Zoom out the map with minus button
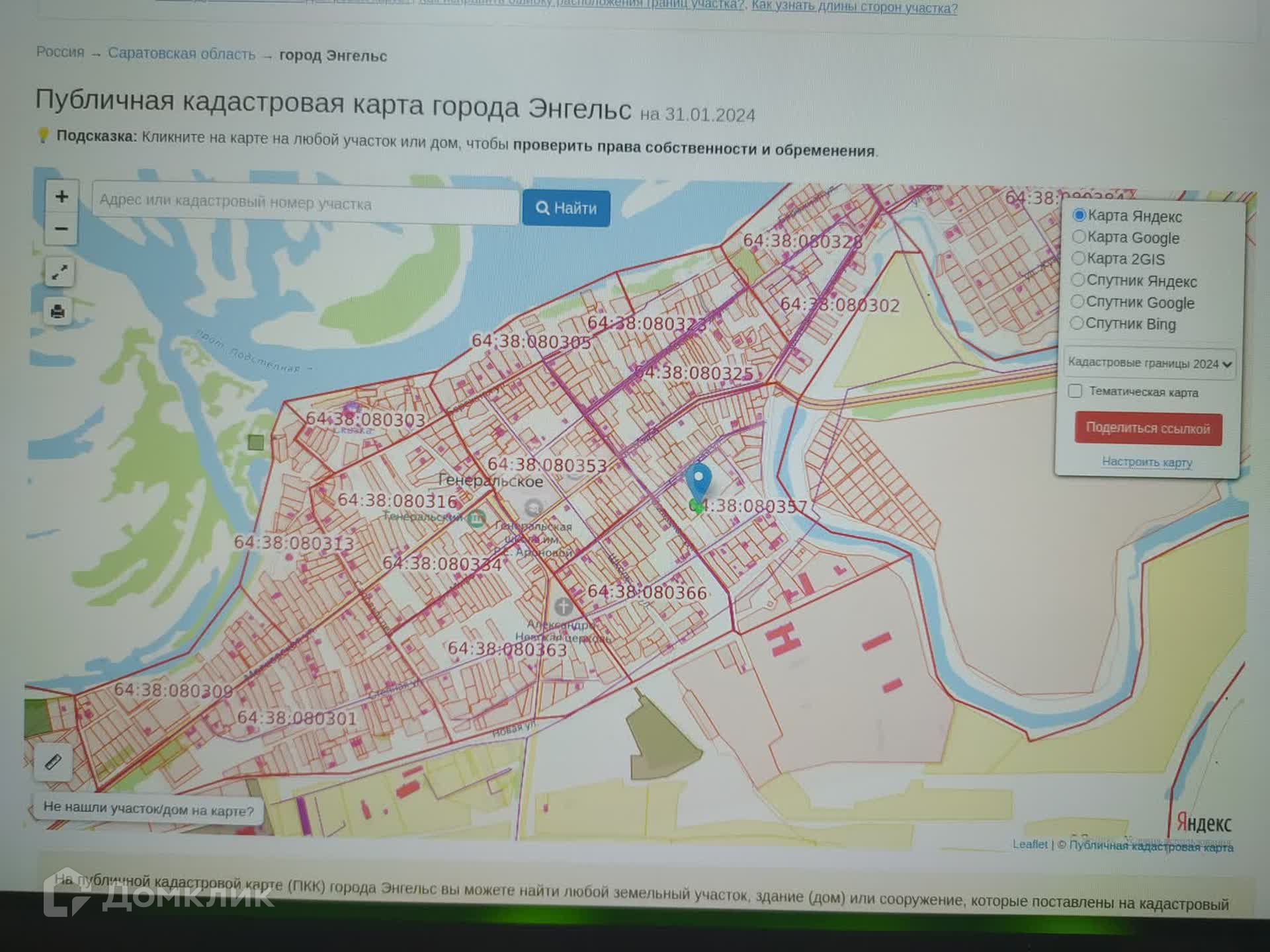The height and width of the screenshot is (952, 1270). coord(62,229)
